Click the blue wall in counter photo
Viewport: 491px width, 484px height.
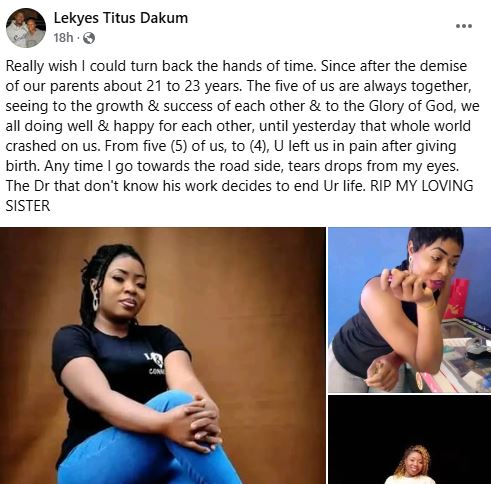363,253
